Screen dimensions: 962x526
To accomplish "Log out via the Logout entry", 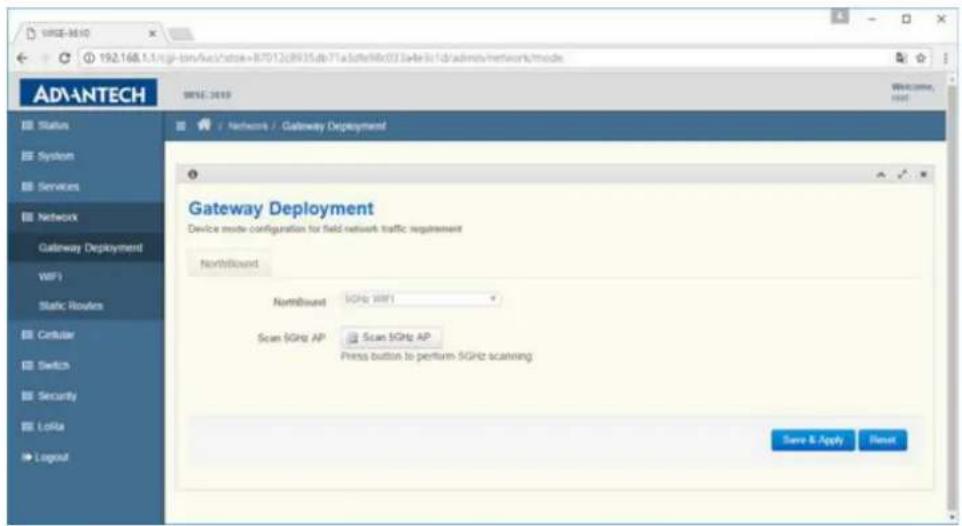I will 45,457.
